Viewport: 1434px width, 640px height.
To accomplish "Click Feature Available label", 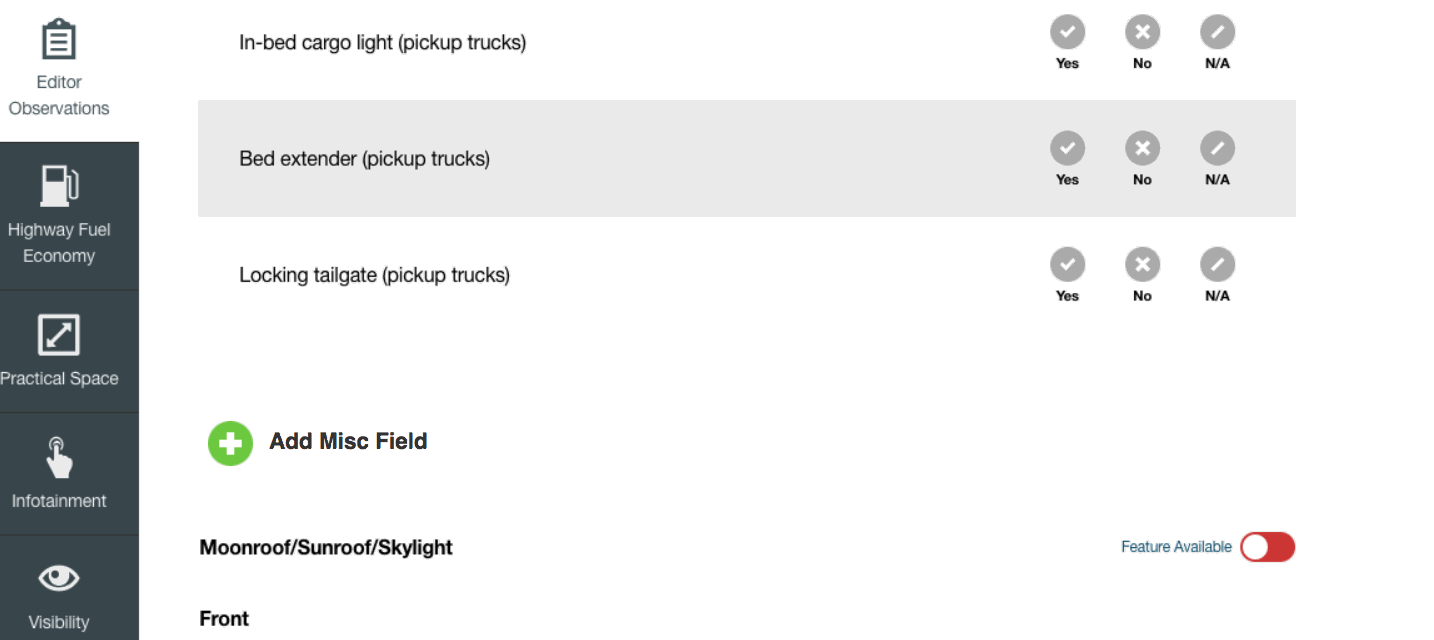I will [1176, 547].
